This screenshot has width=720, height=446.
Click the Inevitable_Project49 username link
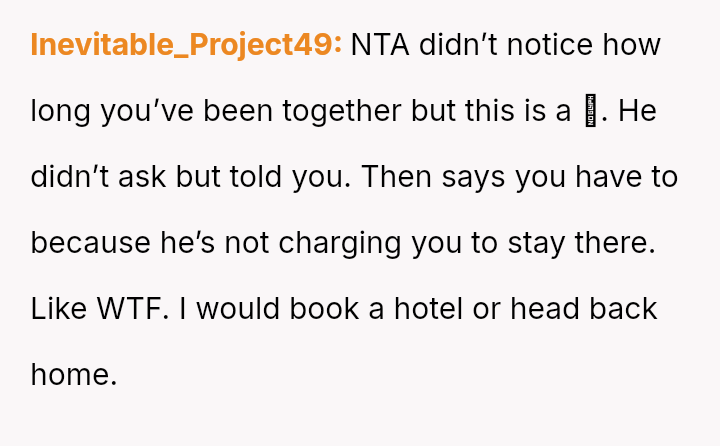(186, 45)
